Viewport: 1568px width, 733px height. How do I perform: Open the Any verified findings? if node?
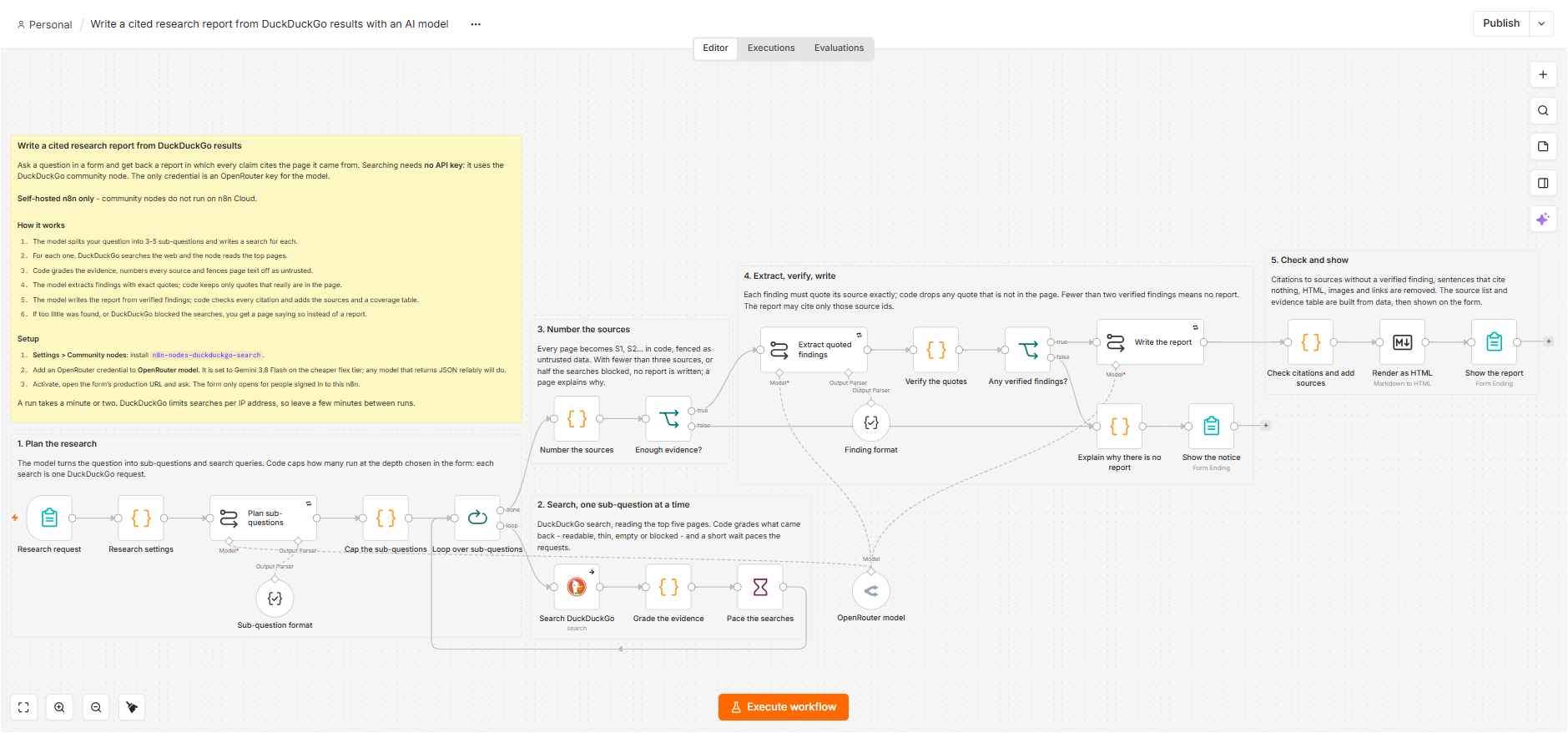tap(1028, 349)
